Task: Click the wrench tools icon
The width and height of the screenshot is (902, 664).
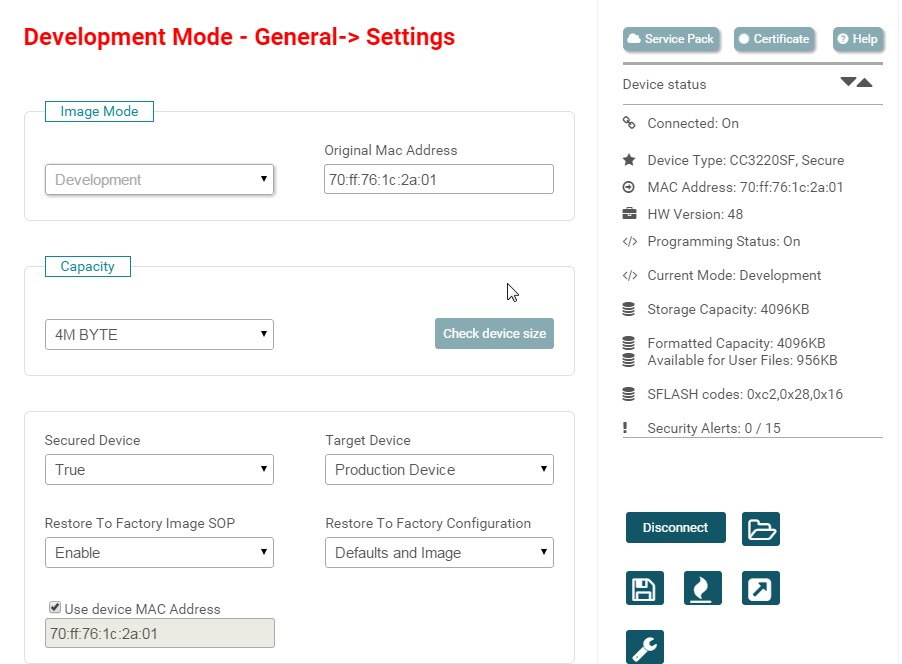Action: (x=644, y=647)
